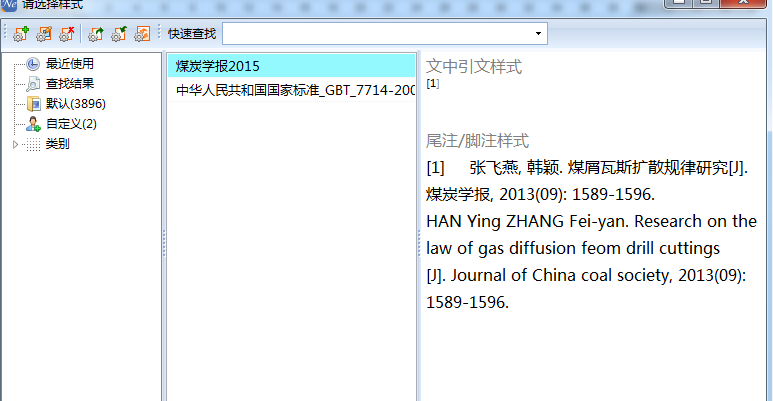Expand the 类别 node triangle
The width and height of the screenshot is (773, 401).
point(15,145)
